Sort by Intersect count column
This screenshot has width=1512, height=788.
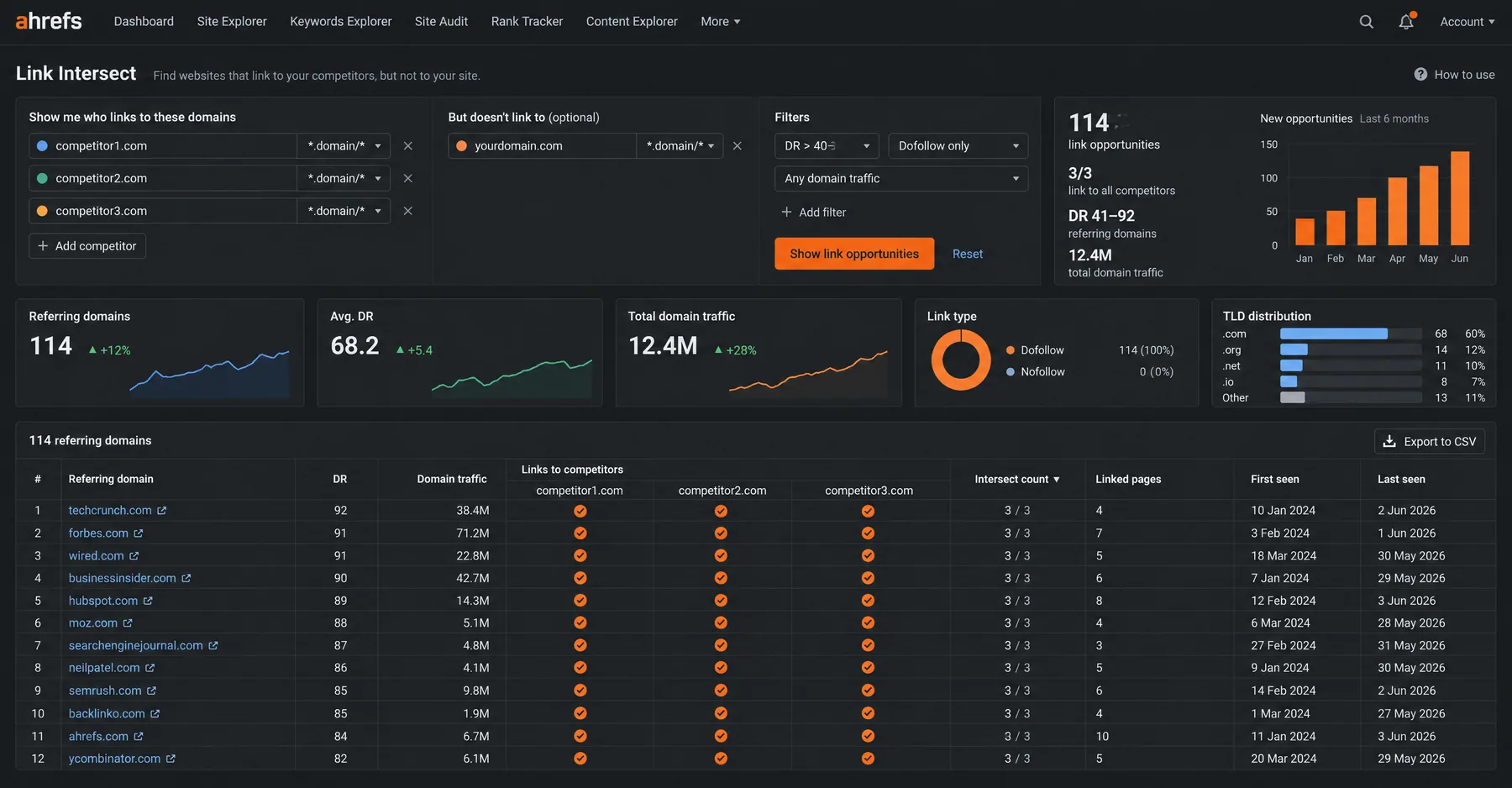click(x=1016, y=480)
